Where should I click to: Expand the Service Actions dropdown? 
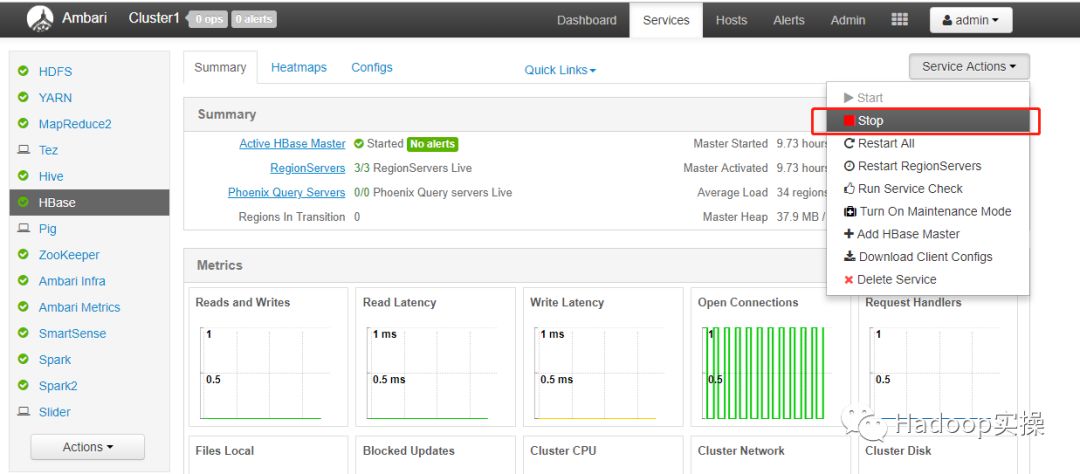pos(969,66)
